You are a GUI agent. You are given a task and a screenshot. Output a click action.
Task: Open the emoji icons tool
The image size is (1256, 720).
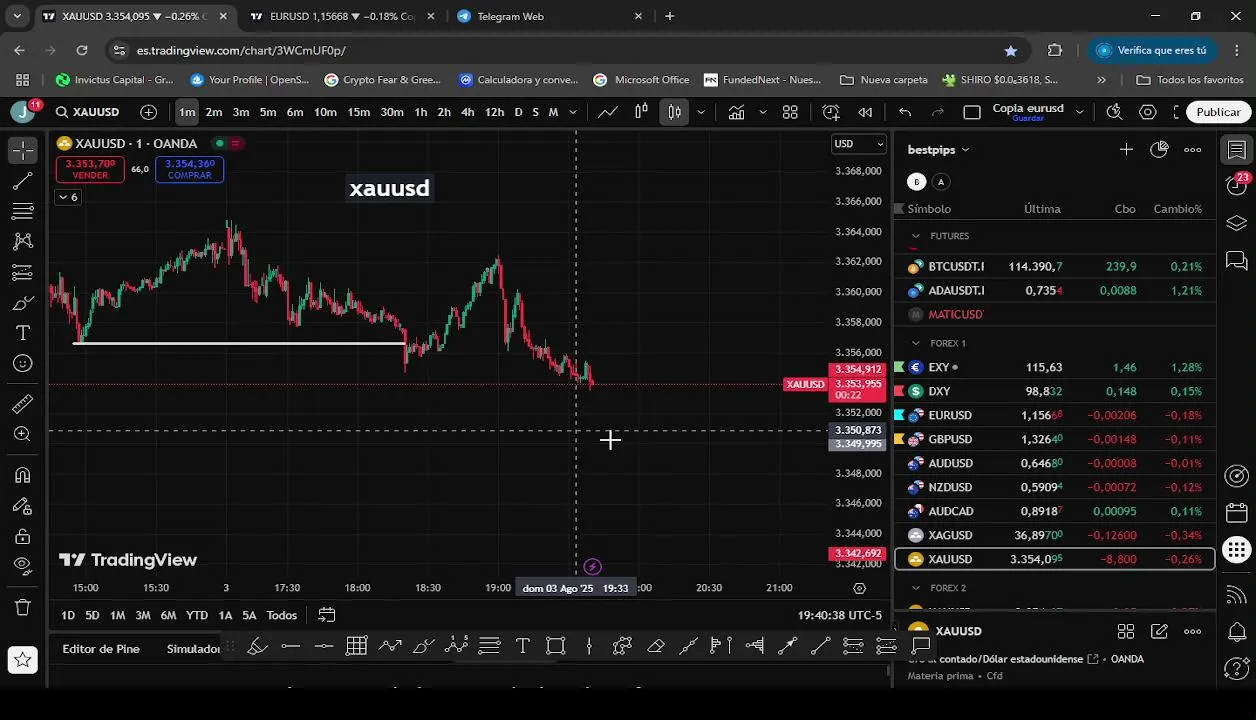coord(23,364)
